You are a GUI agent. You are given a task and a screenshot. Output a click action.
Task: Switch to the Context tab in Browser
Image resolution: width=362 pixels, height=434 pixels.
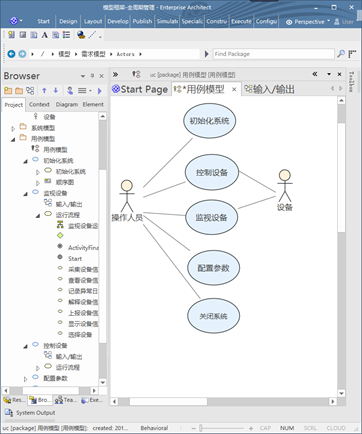pyautogui.click(x=39, y=104)
